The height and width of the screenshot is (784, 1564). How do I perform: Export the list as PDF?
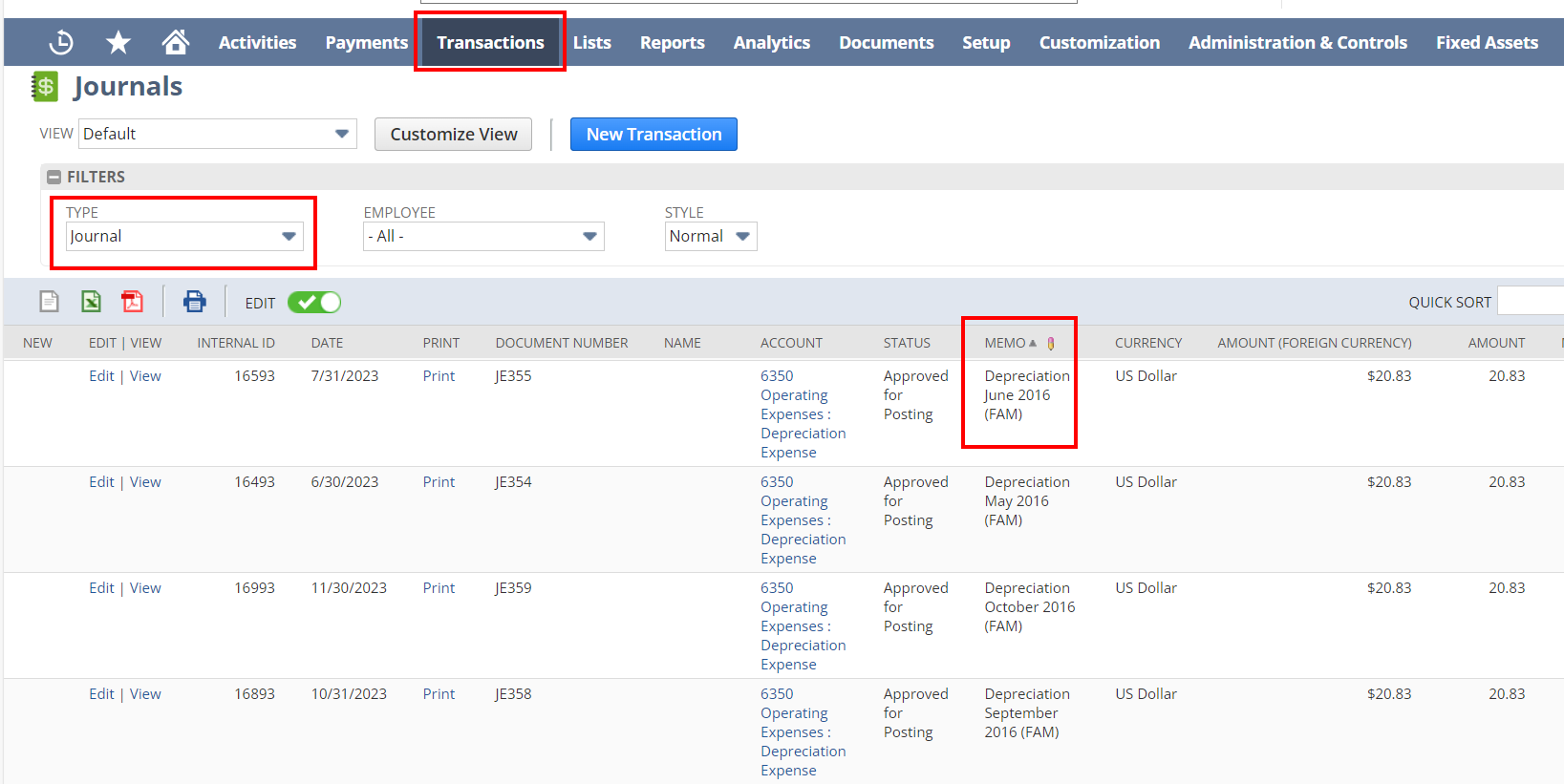(x=132, y=302)
